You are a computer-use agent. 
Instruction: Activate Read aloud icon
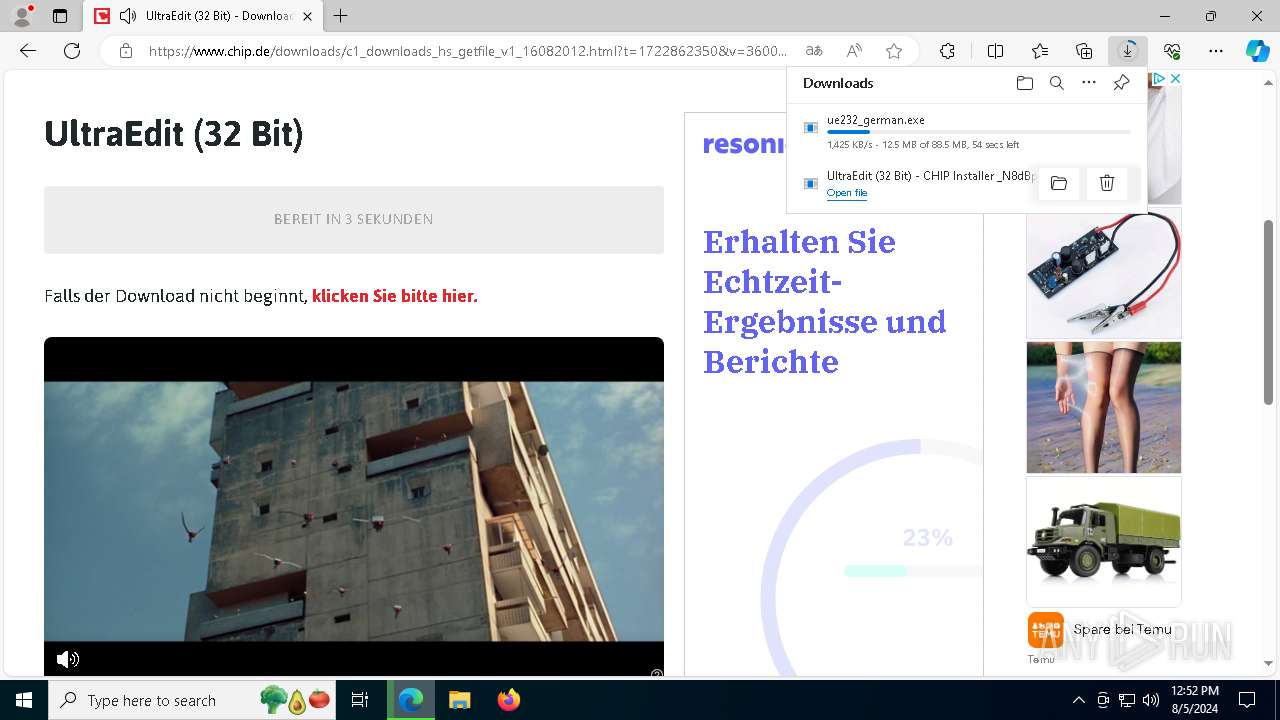pyautogui.click(x=854, y=51)
